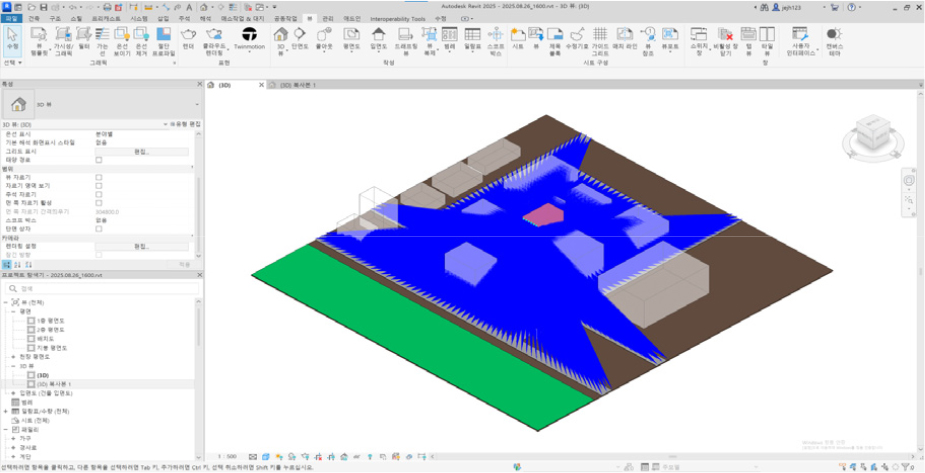The height and width of the screenshot is (473, 925).
Task: Toggle Section Box (단면 상자) checkbox
Action: 99,228
